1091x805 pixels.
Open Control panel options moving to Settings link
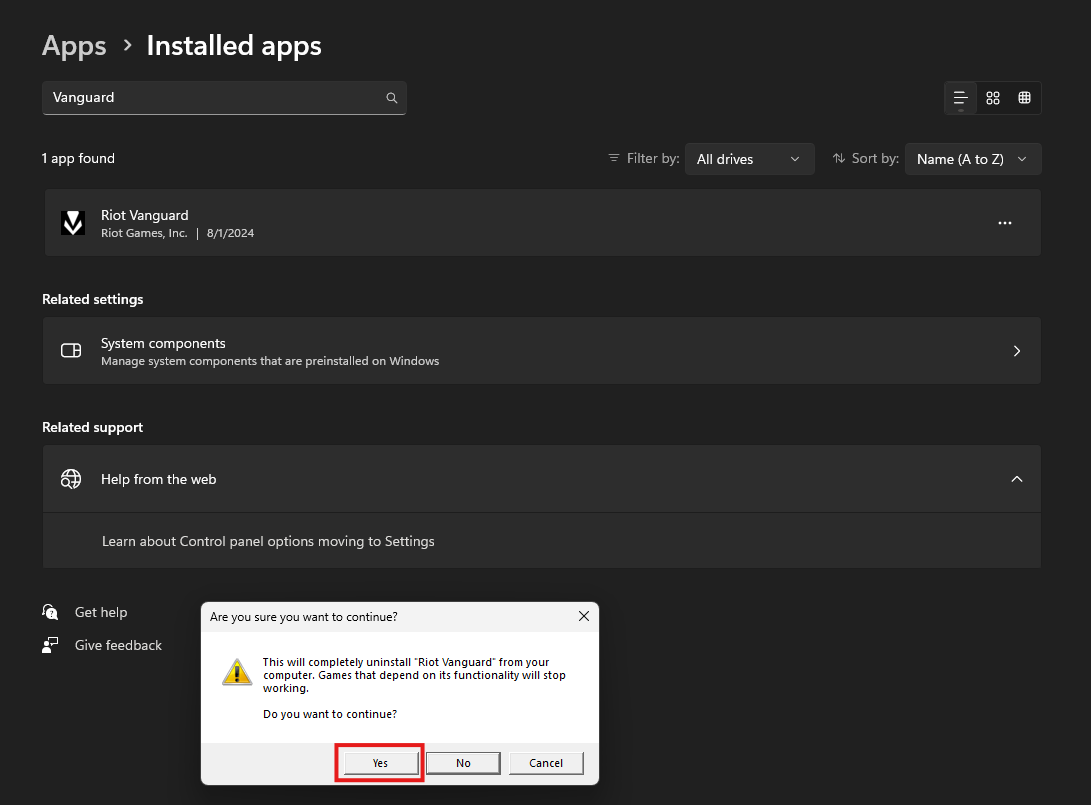(268, 541)
